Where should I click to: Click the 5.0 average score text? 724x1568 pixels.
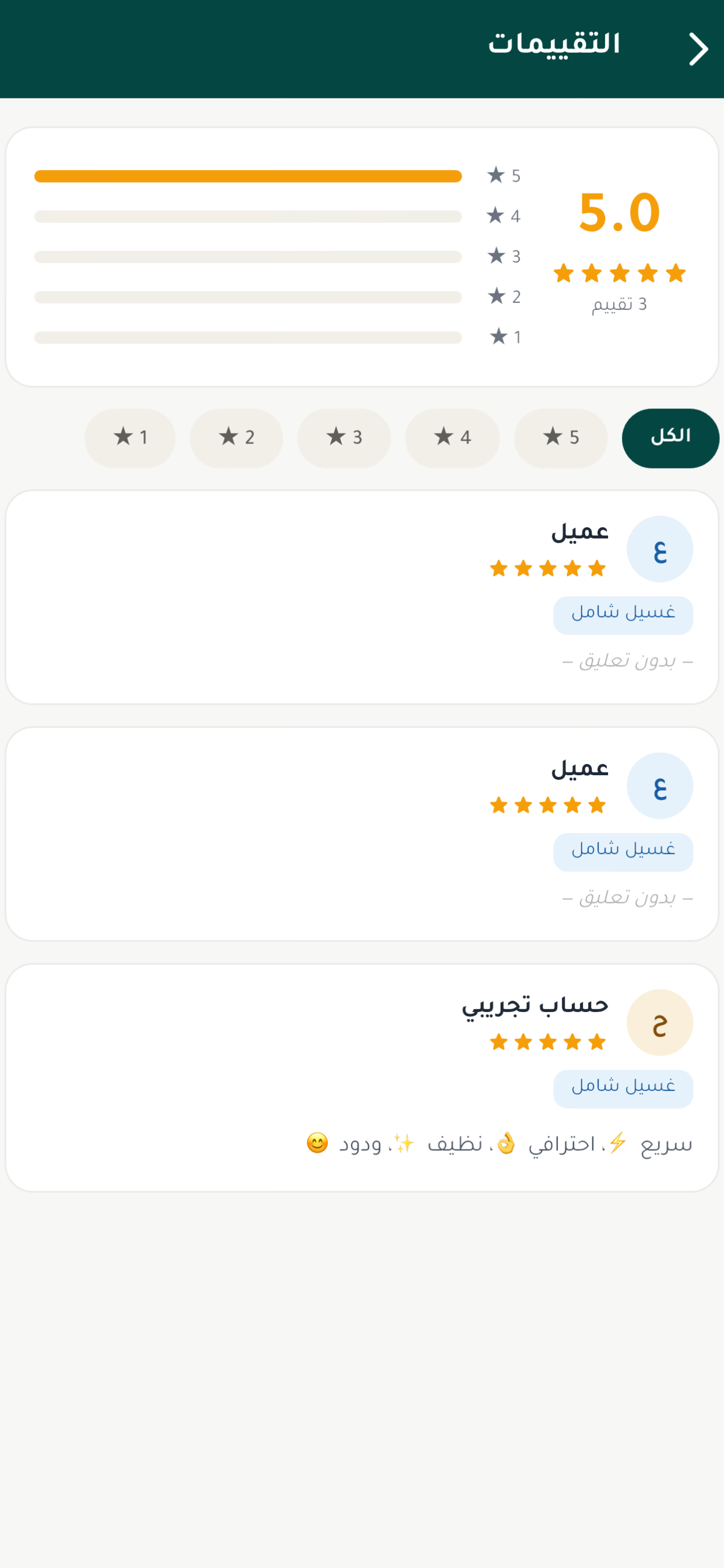pos(619,212)
